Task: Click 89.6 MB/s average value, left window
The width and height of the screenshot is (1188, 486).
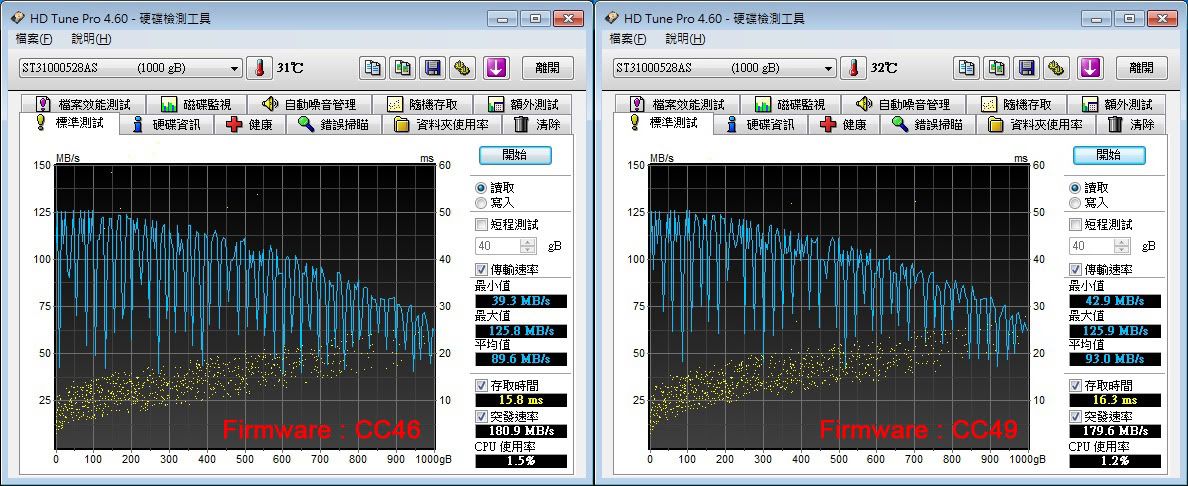Action: click(x=521, y=359)
